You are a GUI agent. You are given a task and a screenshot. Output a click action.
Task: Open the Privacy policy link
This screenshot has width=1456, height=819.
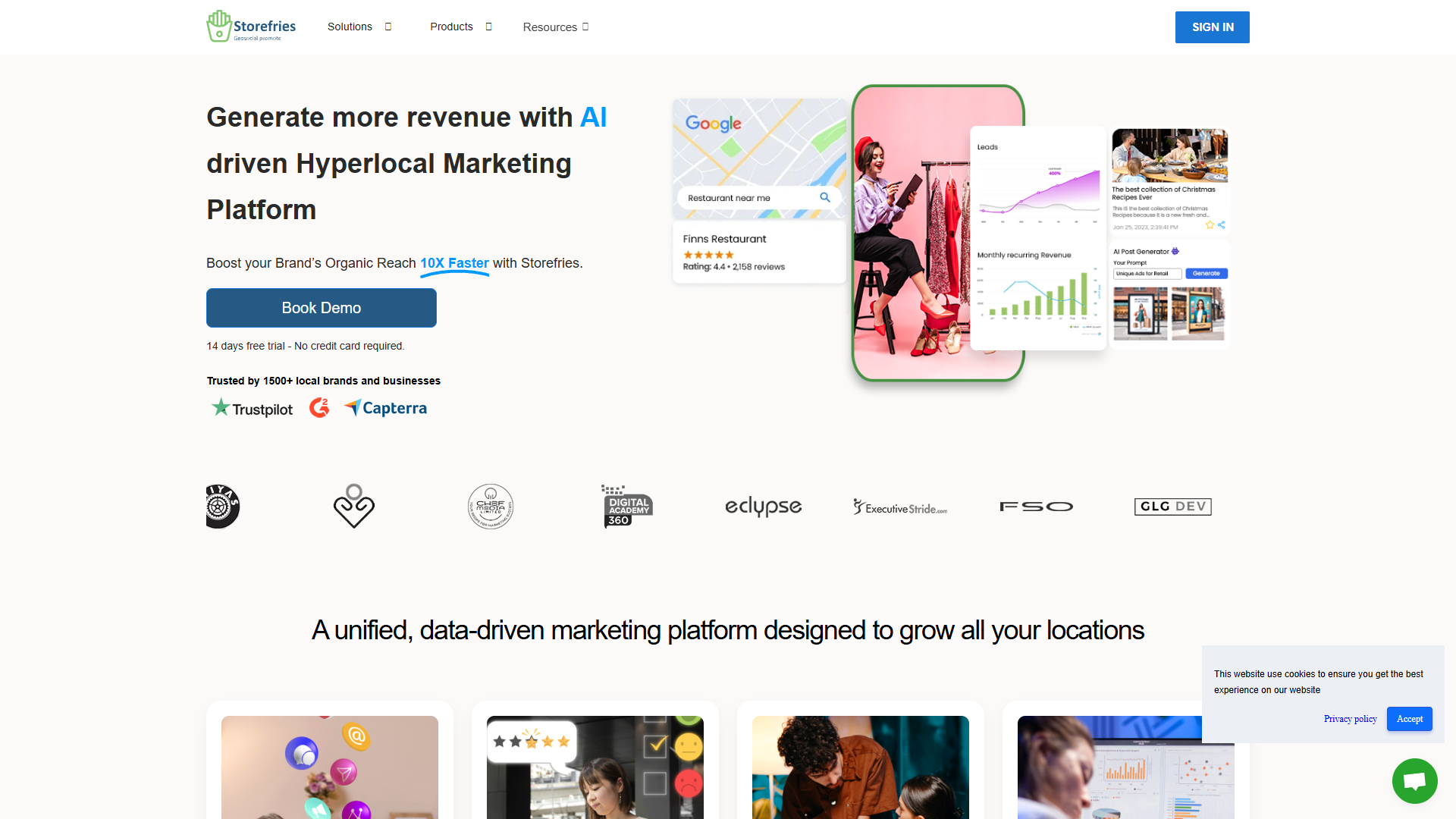1351,719
